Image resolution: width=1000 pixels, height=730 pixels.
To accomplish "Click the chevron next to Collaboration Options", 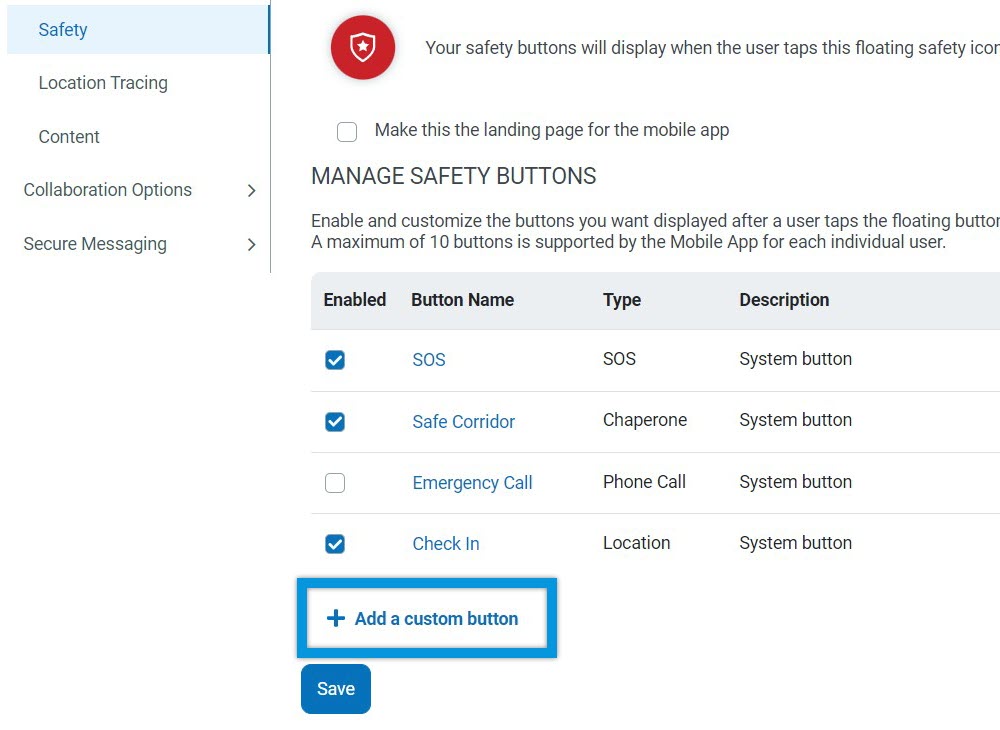I will (x=252, y=190).
